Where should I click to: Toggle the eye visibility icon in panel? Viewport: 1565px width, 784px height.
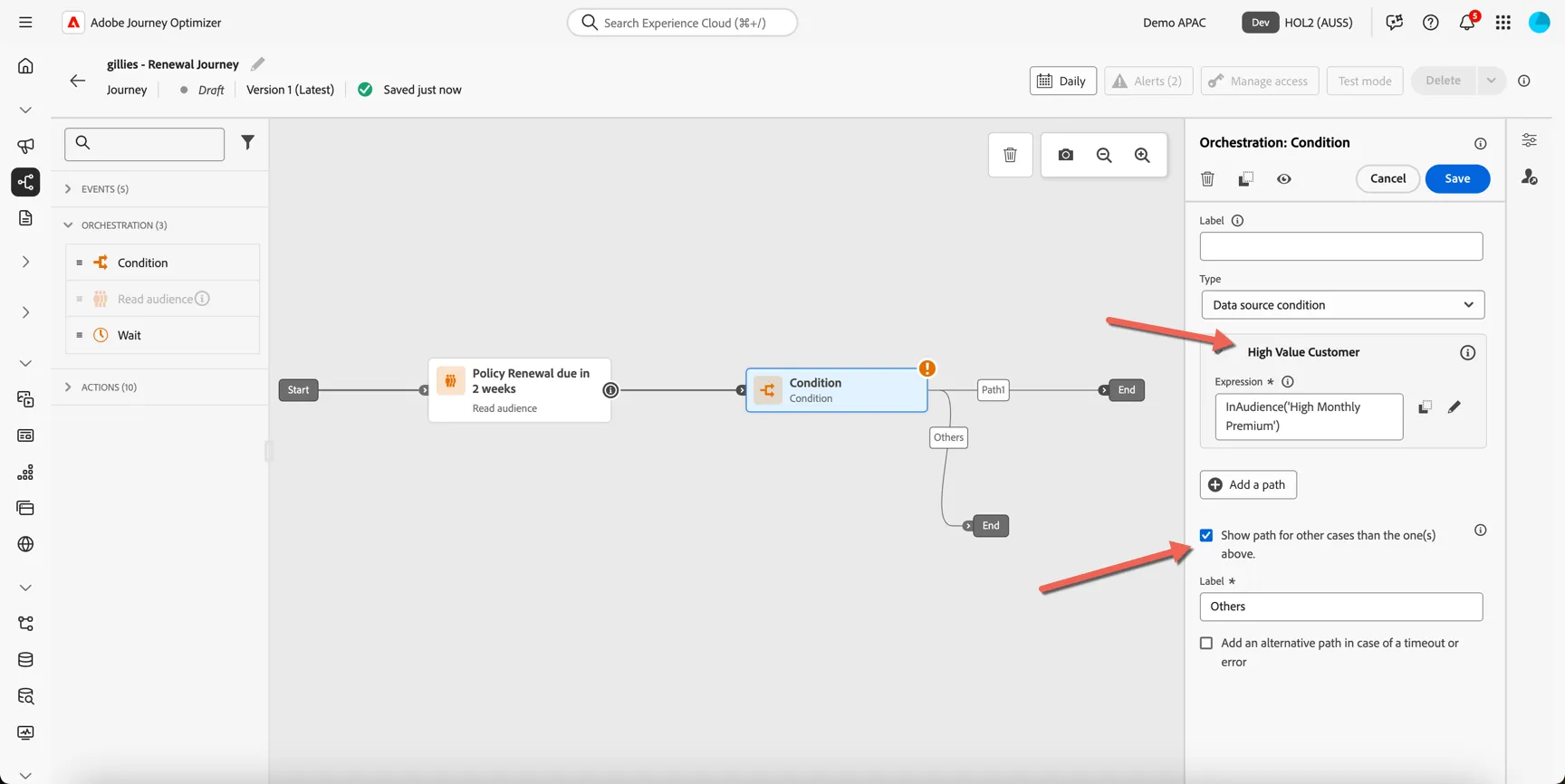[1284, 178]
